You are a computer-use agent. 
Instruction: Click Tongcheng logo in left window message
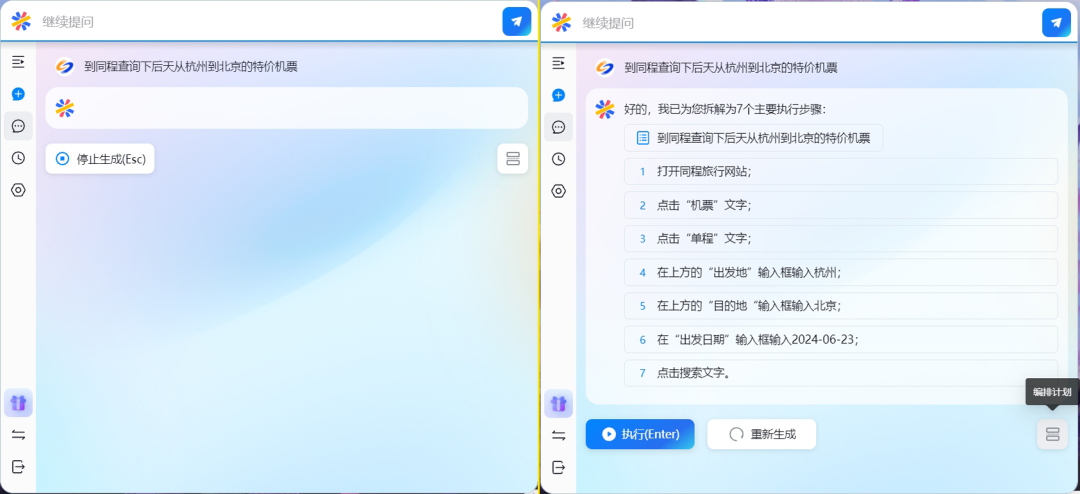point(65,66)
